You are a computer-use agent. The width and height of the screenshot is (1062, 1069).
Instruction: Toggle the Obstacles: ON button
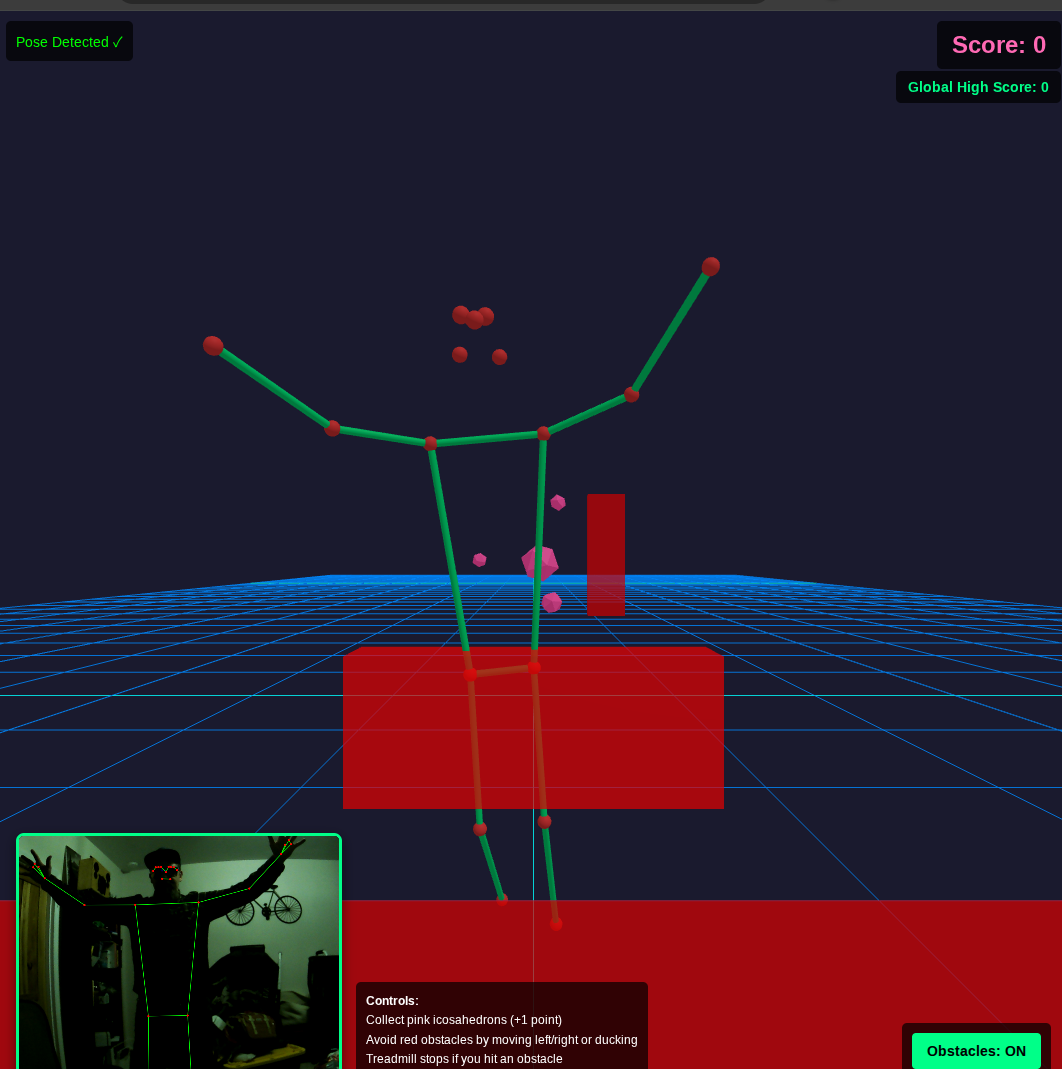[975, 1050]
